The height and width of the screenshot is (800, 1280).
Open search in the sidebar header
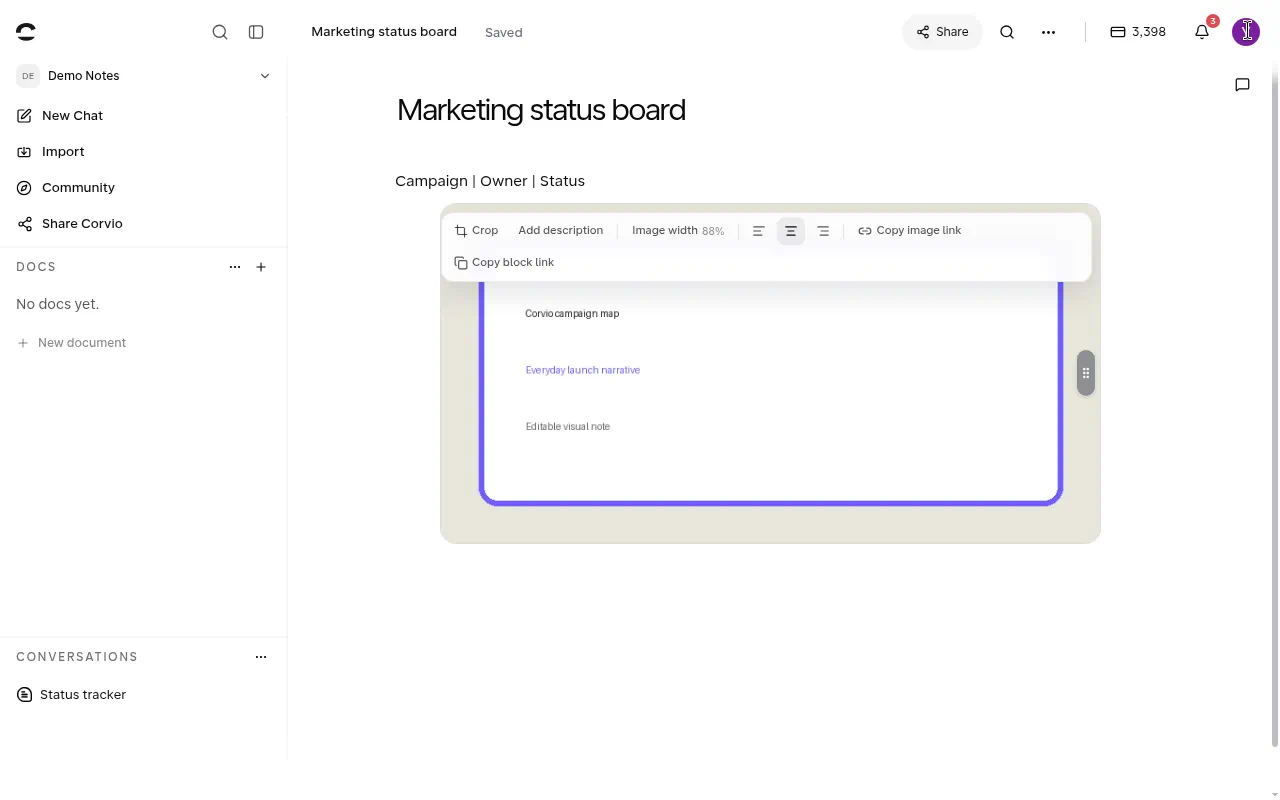click(x=220, y=32)
